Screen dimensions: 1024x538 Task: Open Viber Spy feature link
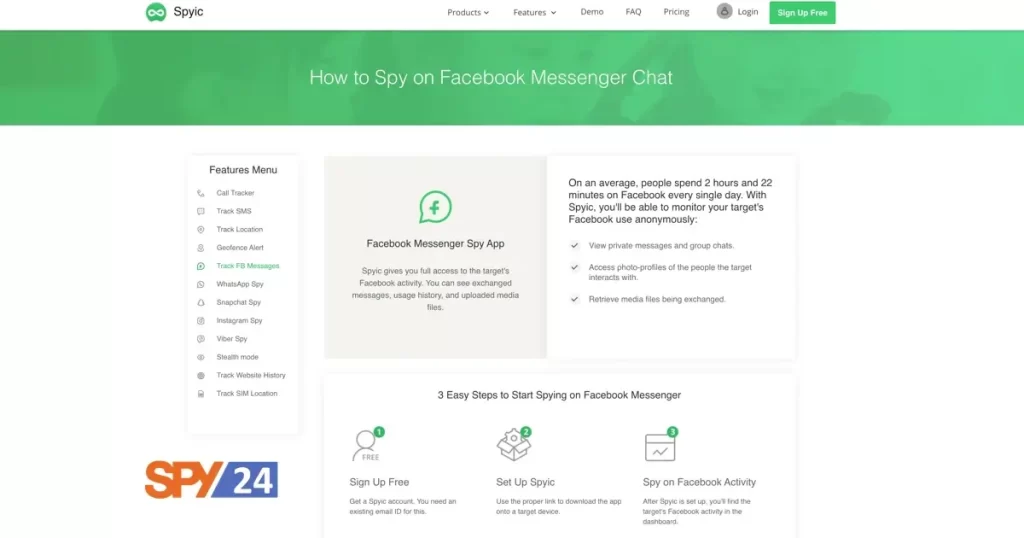coord(232,339)
